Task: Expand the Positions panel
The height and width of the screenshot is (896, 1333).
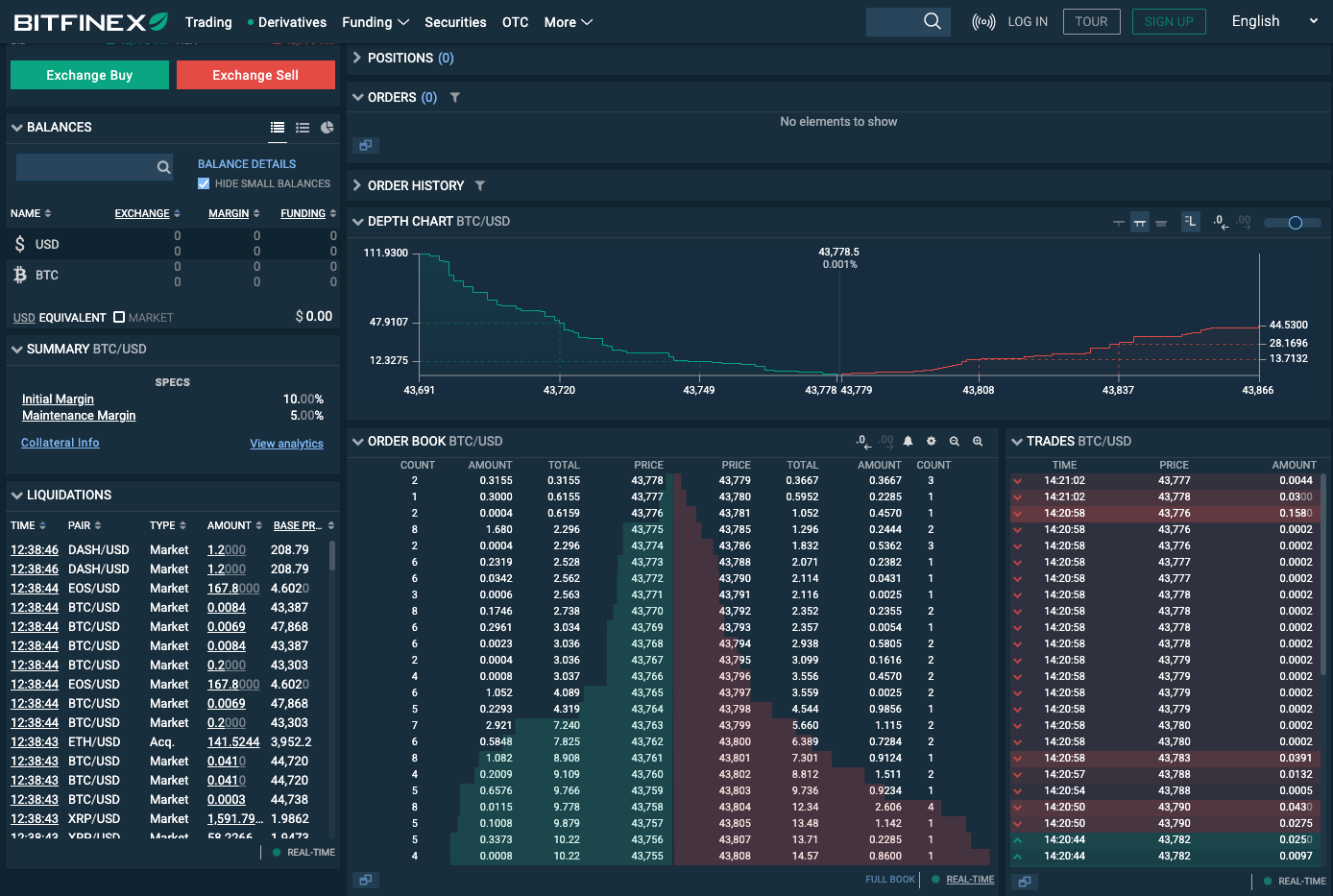Action: pos(357,58)
